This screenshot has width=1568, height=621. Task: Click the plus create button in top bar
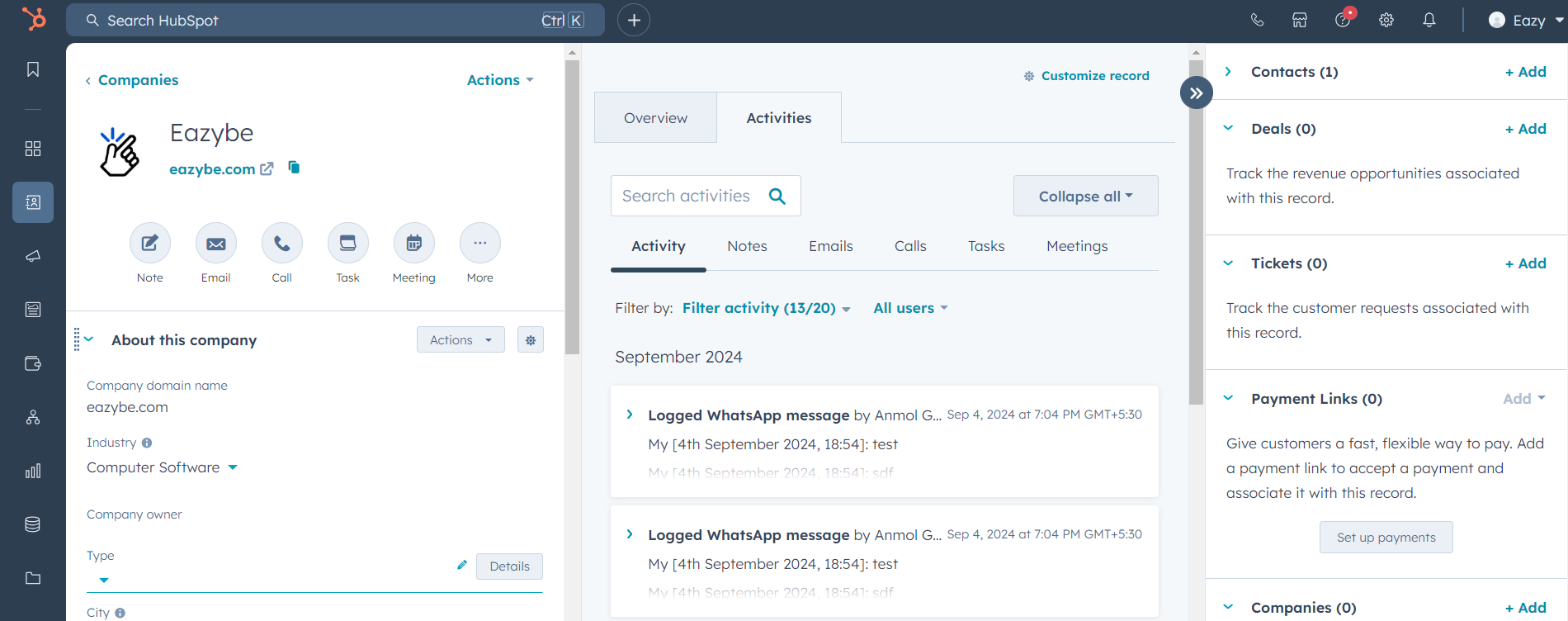click(634, 20)
